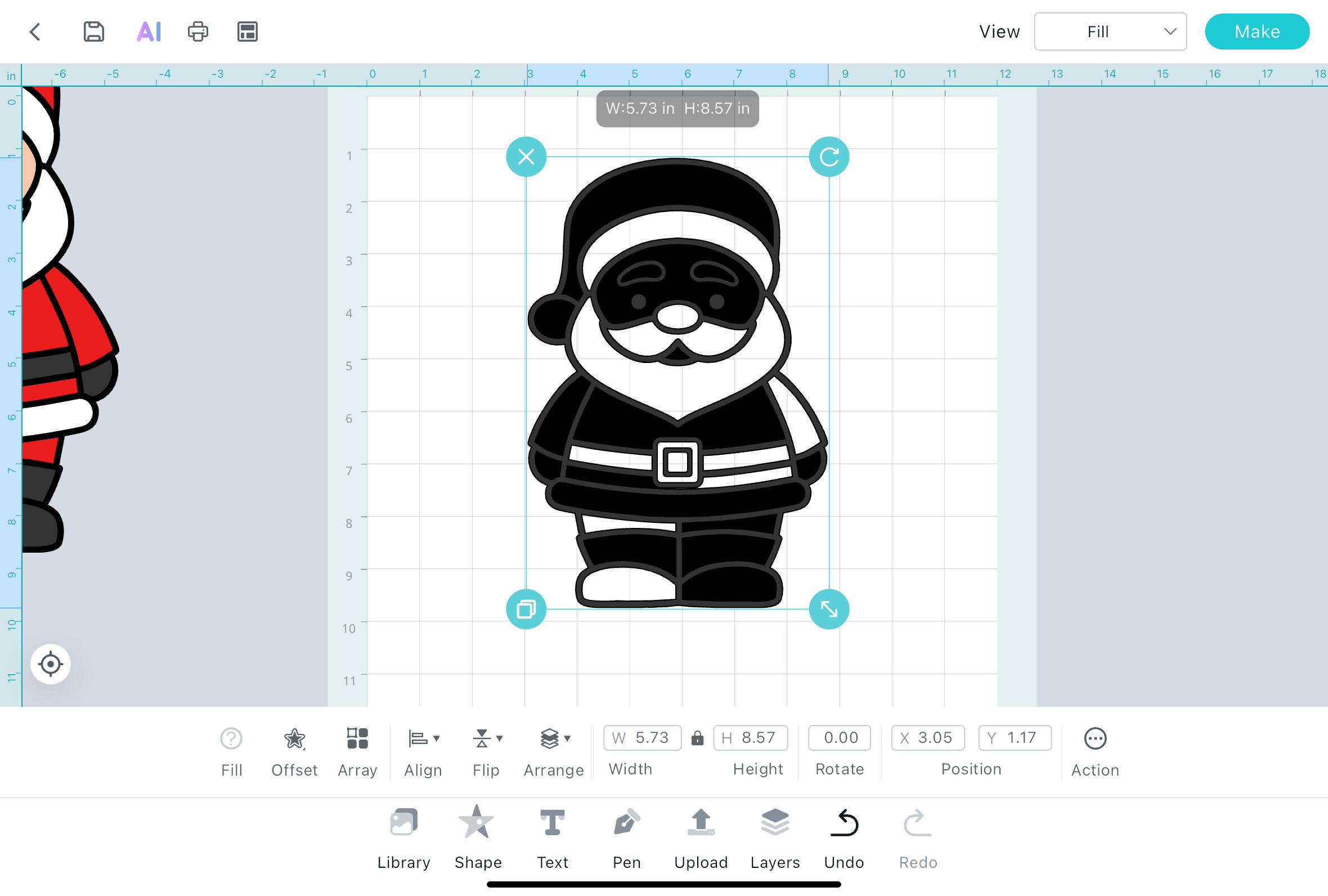Click the Width input field

tap(643, 738)
